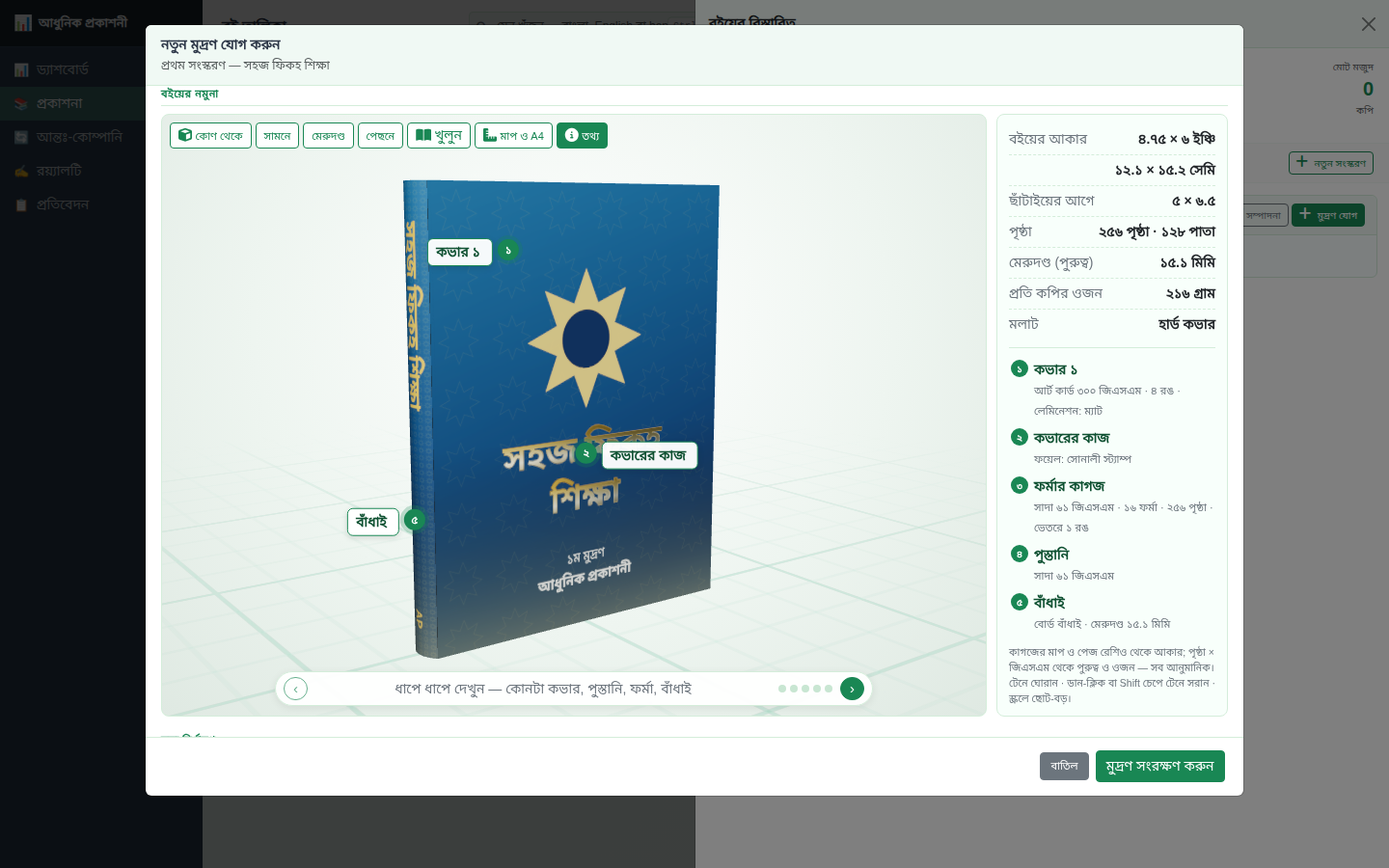Click the walkthrough caption ধাপে ধাপে দেখুন

[543, 689]
